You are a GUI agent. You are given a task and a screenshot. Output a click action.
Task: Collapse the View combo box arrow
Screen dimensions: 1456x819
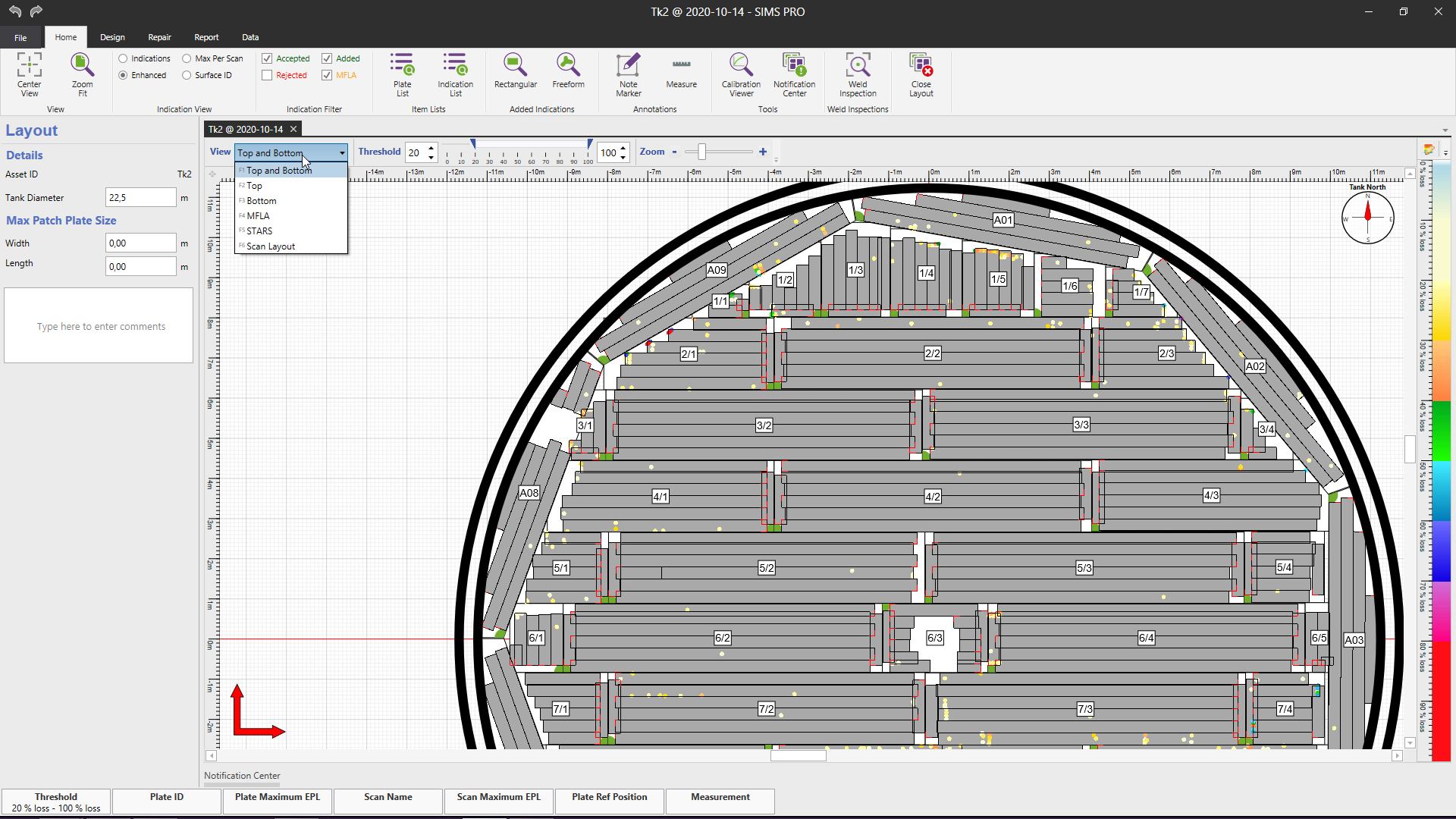(x=342, y=152)
